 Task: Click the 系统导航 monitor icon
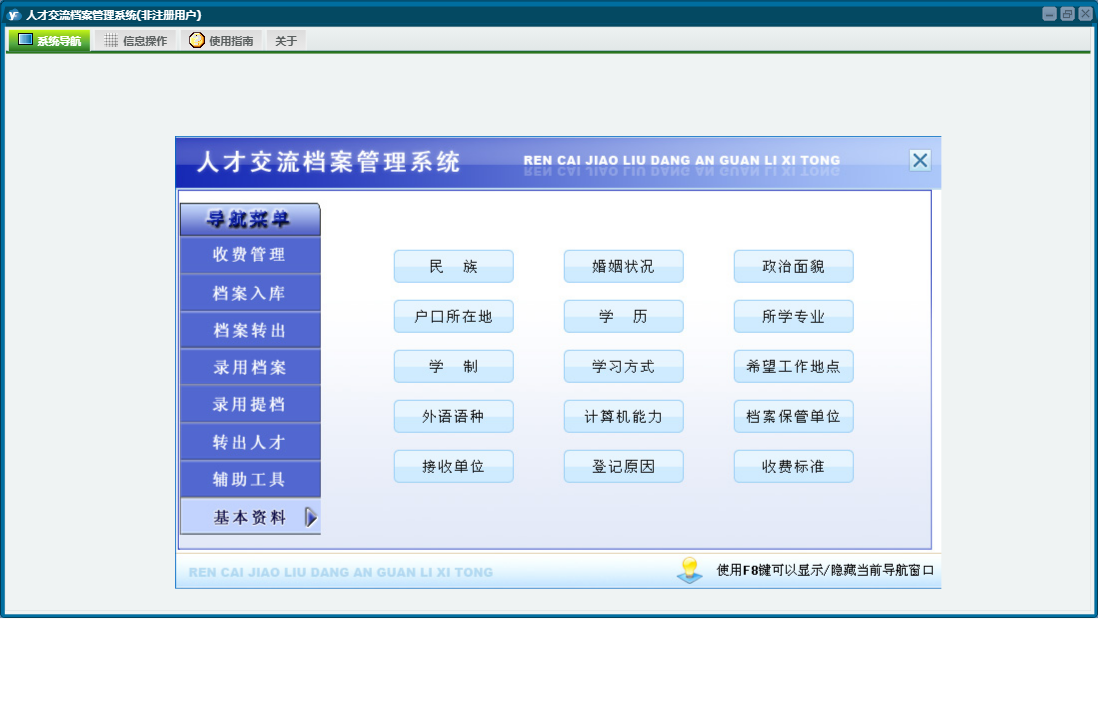click(25, 40)
